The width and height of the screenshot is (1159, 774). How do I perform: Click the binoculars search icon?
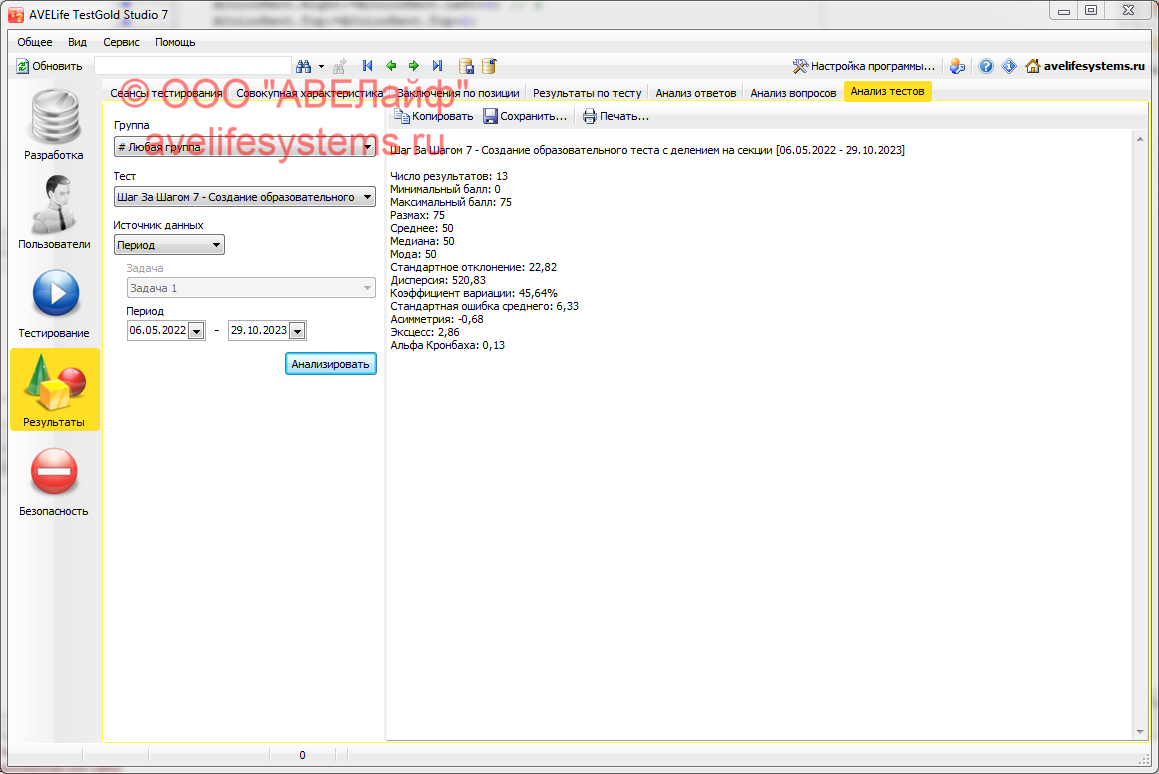pos(304,66)
